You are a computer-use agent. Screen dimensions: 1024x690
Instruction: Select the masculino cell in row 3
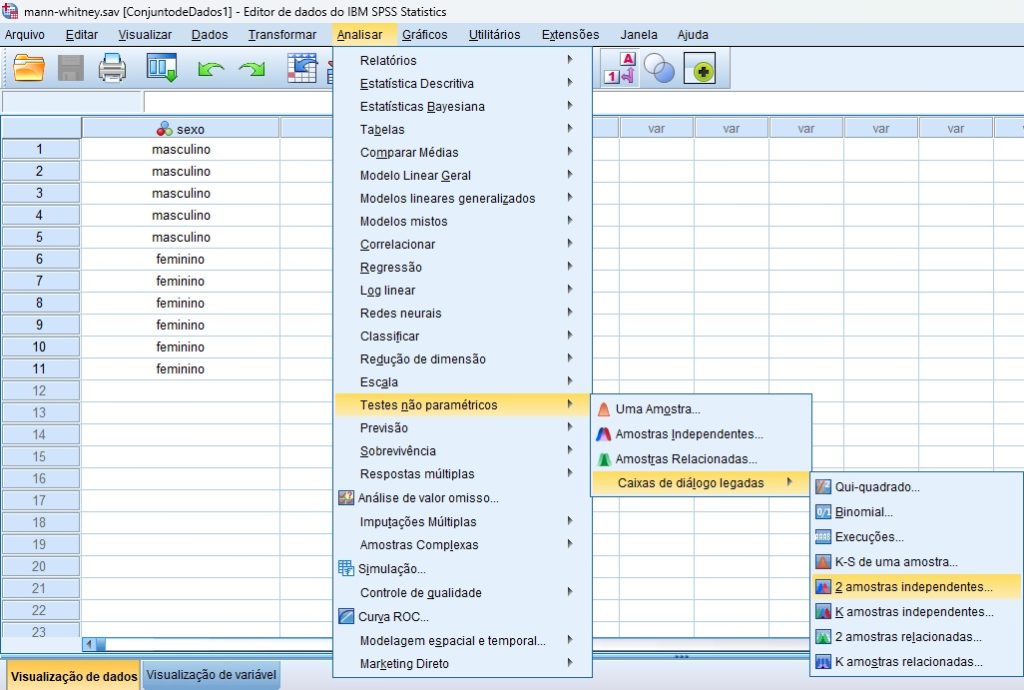pos(180,193)
